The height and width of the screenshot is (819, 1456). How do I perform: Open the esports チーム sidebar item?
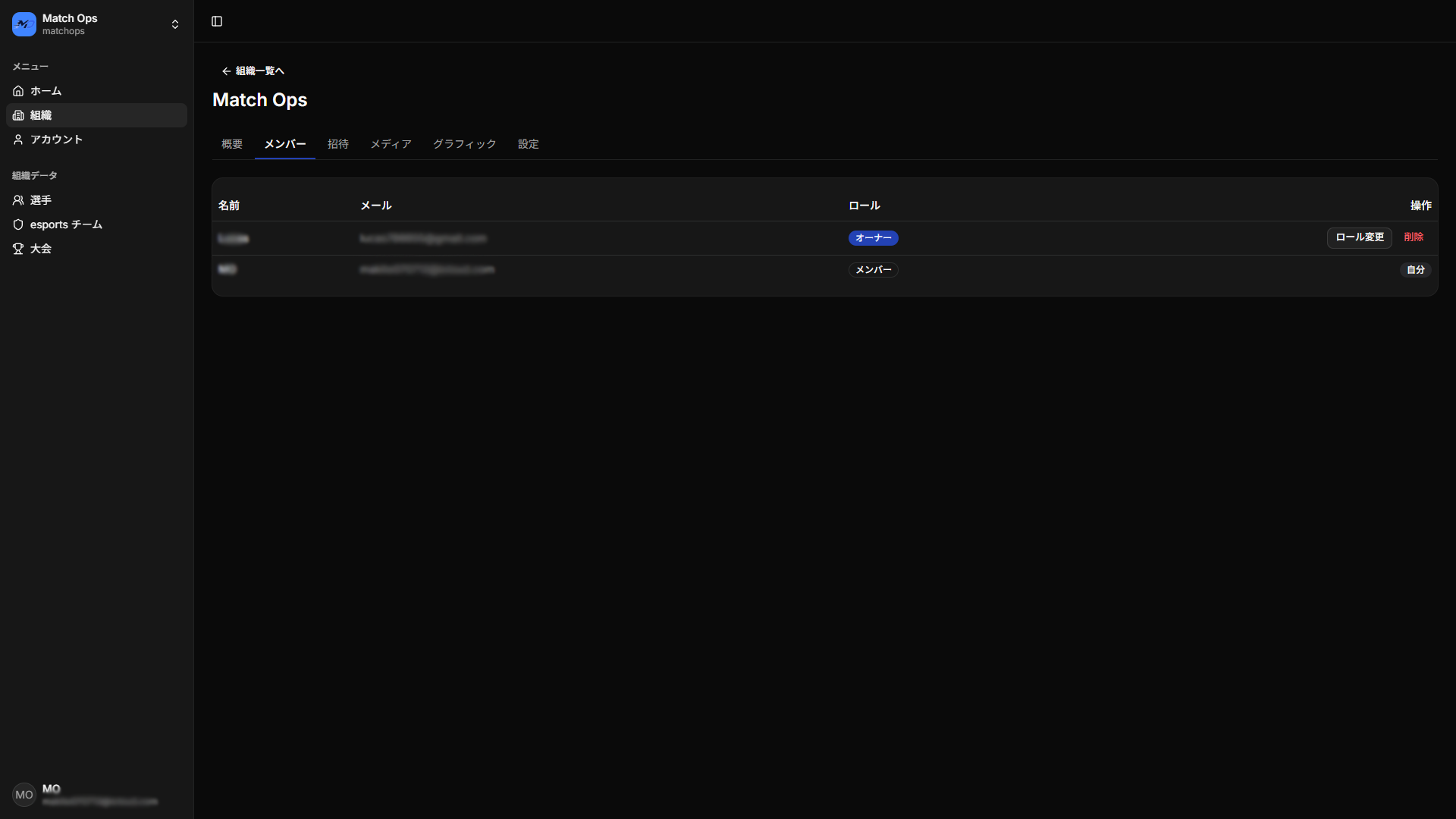[x=96, y=224]
